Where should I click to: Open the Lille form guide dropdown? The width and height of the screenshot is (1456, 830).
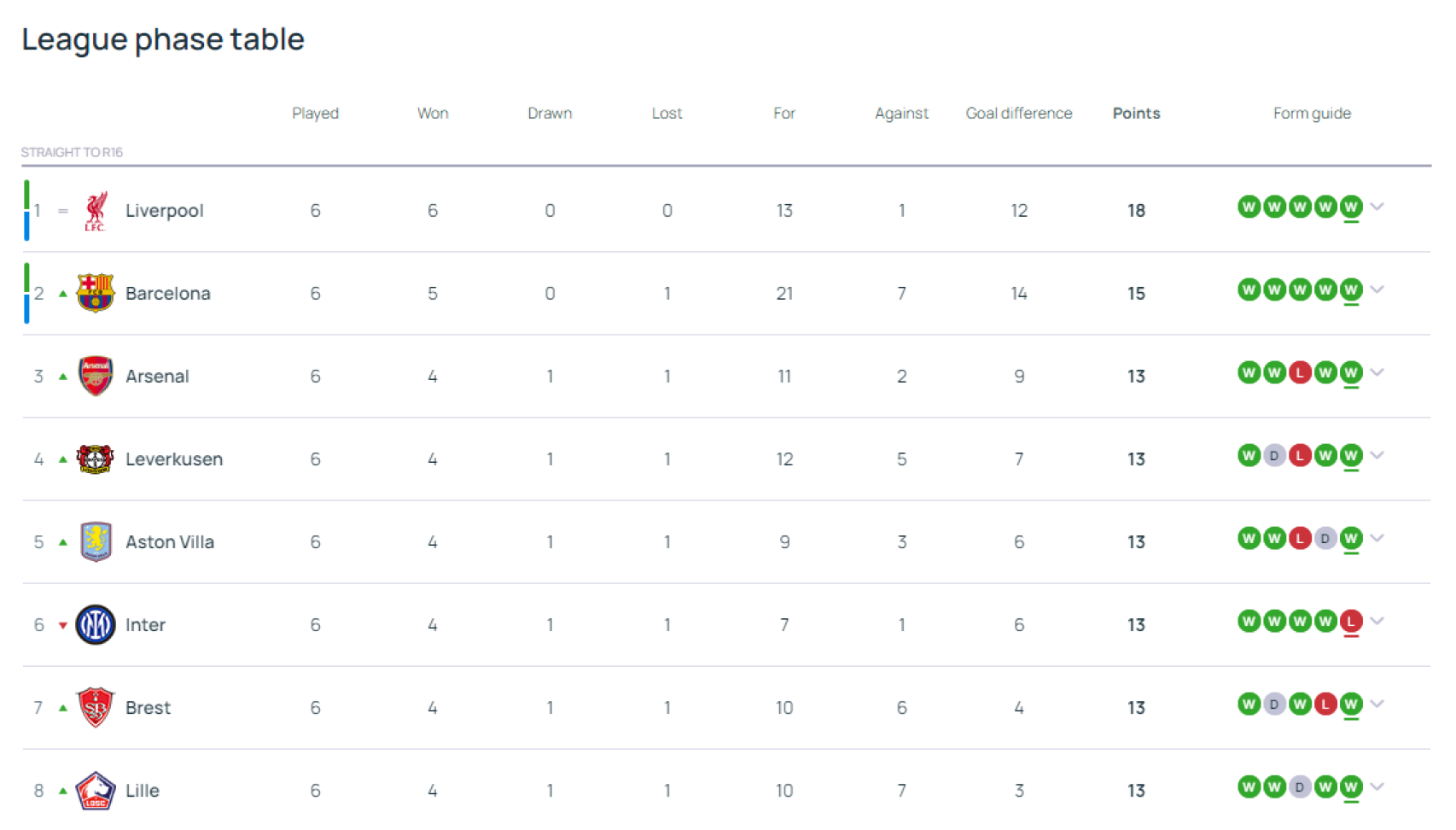[1377, 786]
